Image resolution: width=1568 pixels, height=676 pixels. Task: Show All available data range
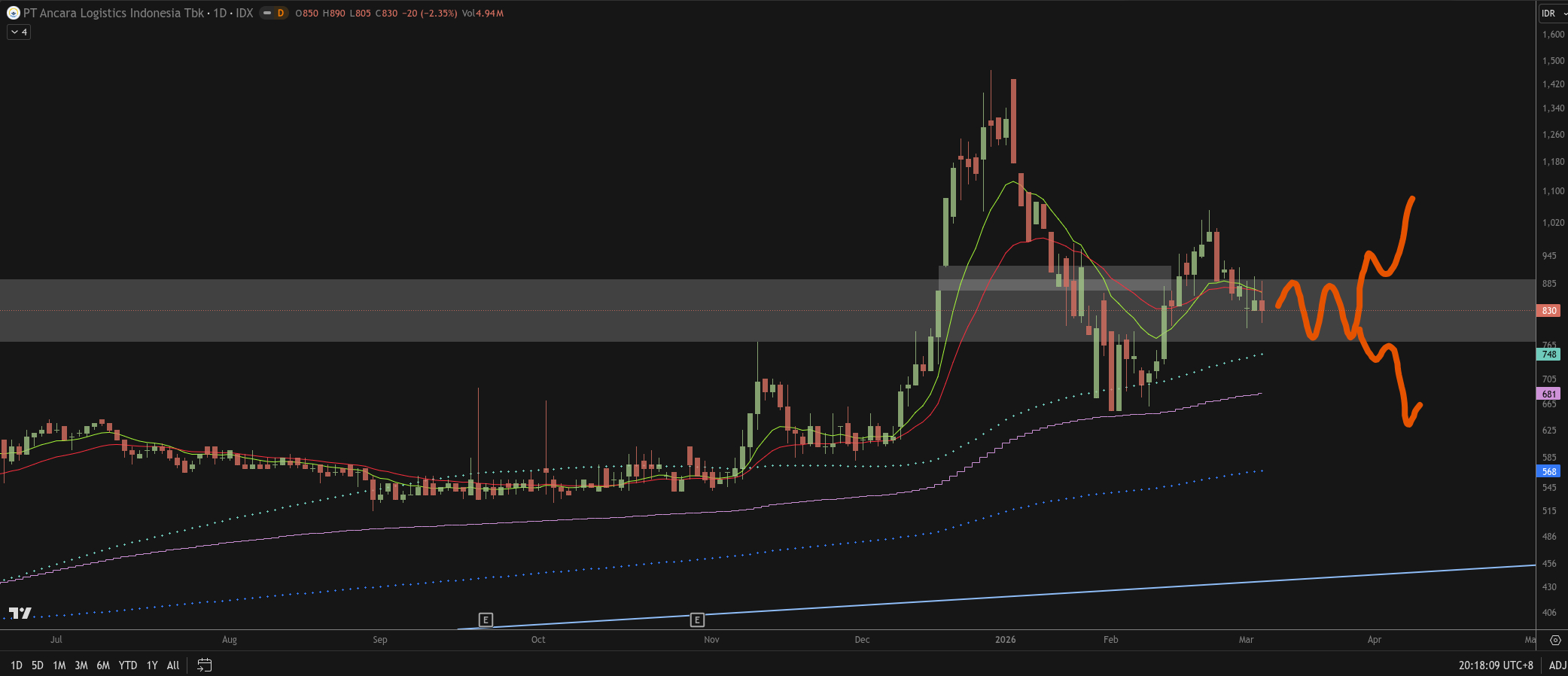point(173,665)
